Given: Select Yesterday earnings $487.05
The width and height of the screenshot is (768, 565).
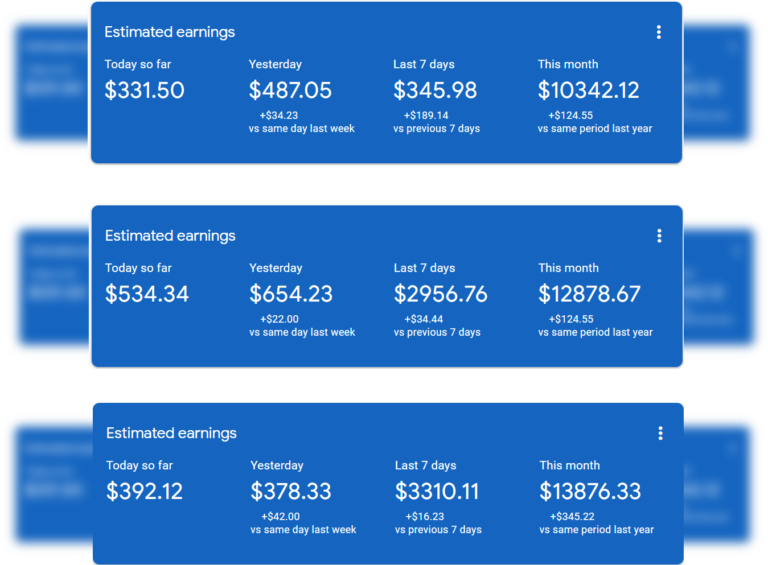Looking at the screenshot, I should tap(290, 91).
